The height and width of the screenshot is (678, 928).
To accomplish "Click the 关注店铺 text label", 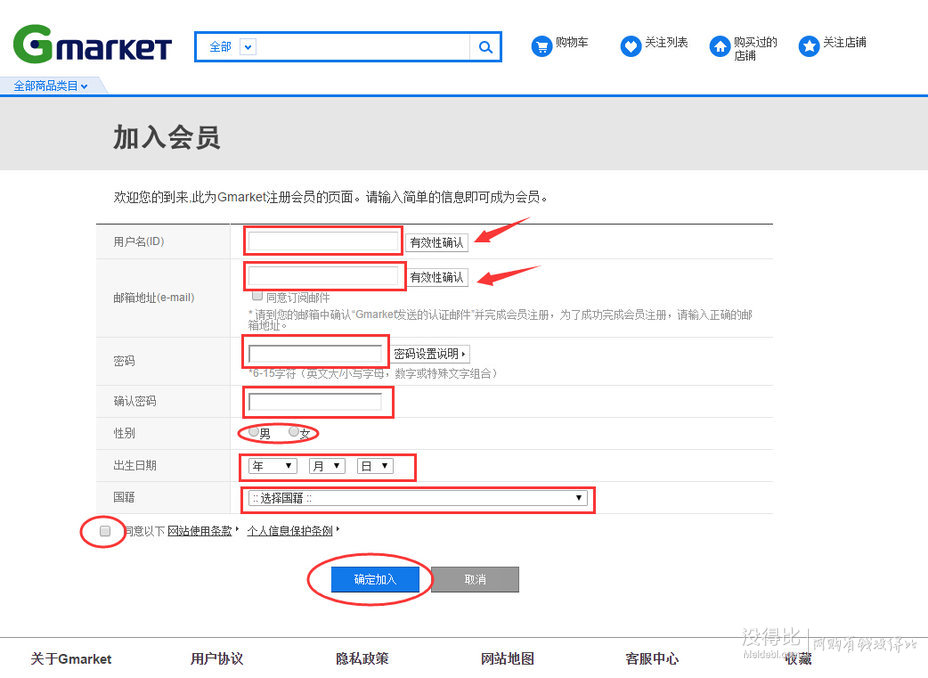I will (845, 42).
